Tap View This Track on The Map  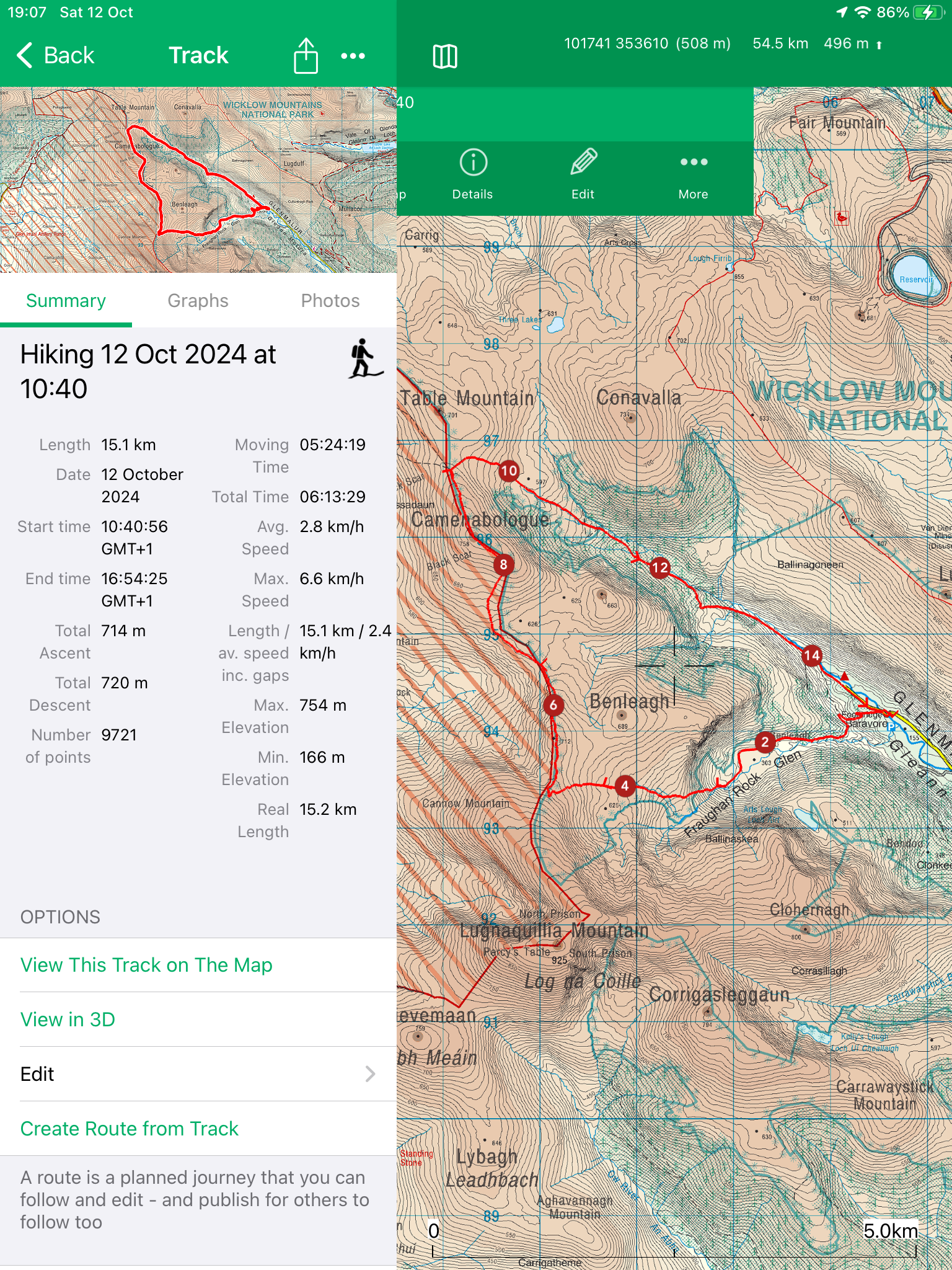pyautogui.click(x=146, y=965)
